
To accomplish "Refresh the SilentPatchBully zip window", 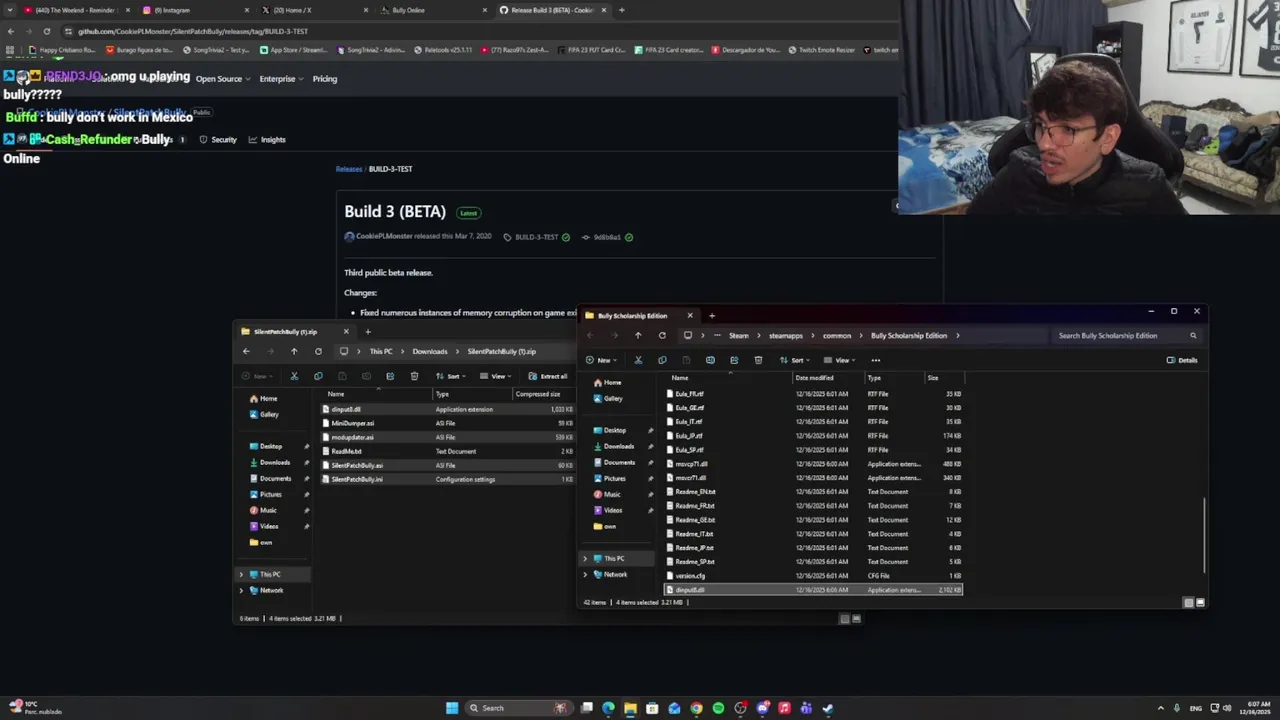I will point(318,351).
